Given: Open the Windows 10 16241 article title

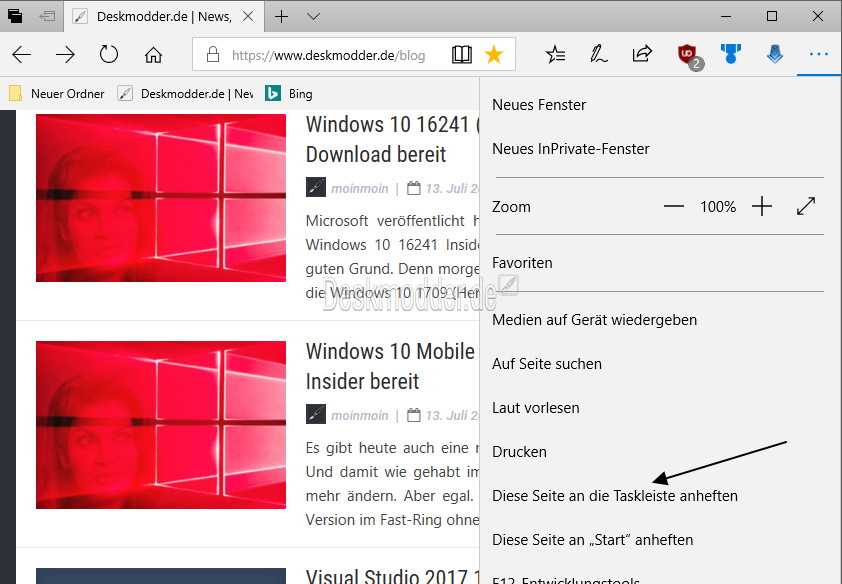Looking at the screenshot, I should coord(392,140).
